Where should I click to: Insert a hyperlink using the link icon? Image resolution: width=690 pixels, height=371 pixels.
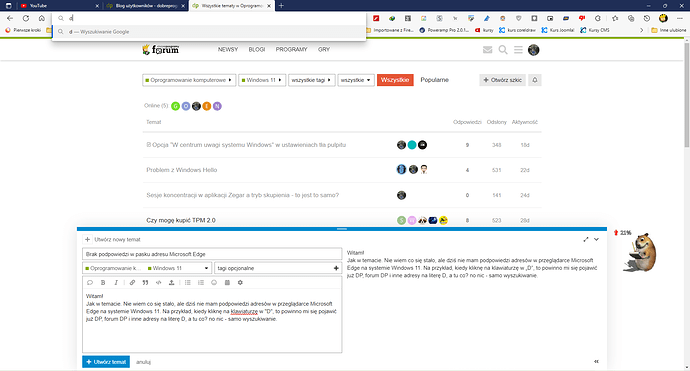click(x=132, y=283)
